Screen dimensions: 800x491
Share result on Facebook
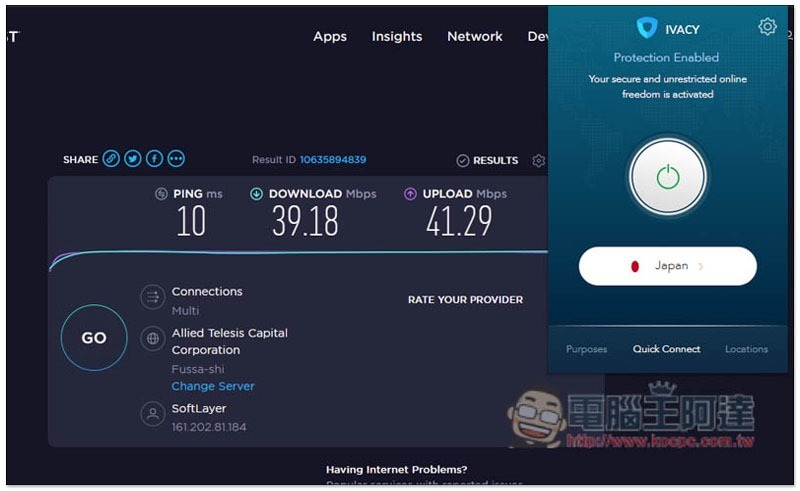pos(155,159)
